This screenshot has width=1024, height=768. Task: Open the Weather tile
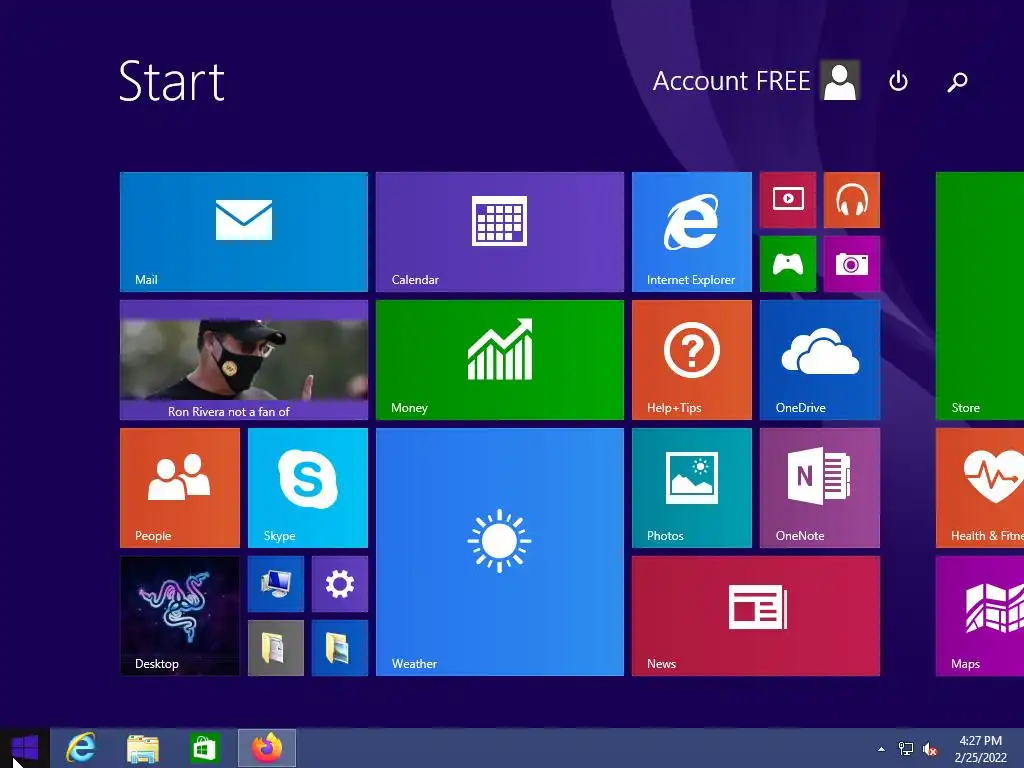[500, 552]
